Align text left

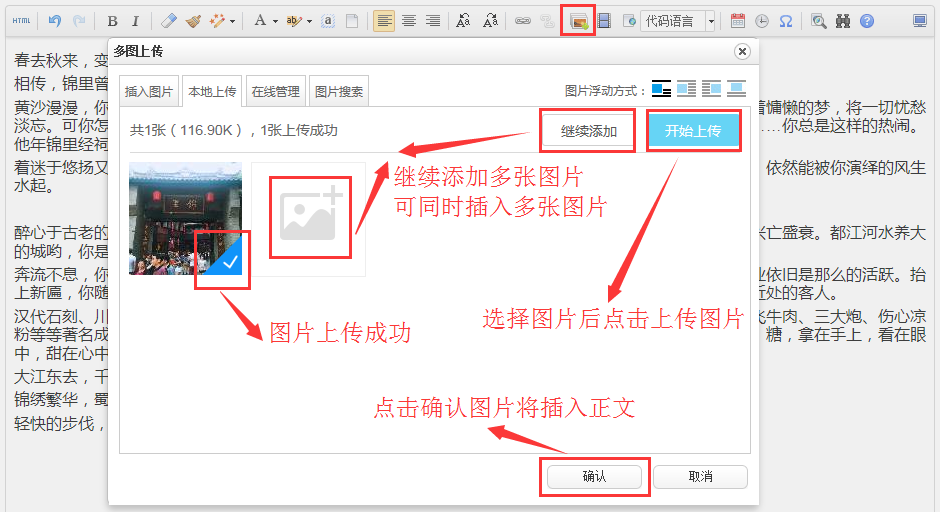pyautogui.click(x=384, y=21)
